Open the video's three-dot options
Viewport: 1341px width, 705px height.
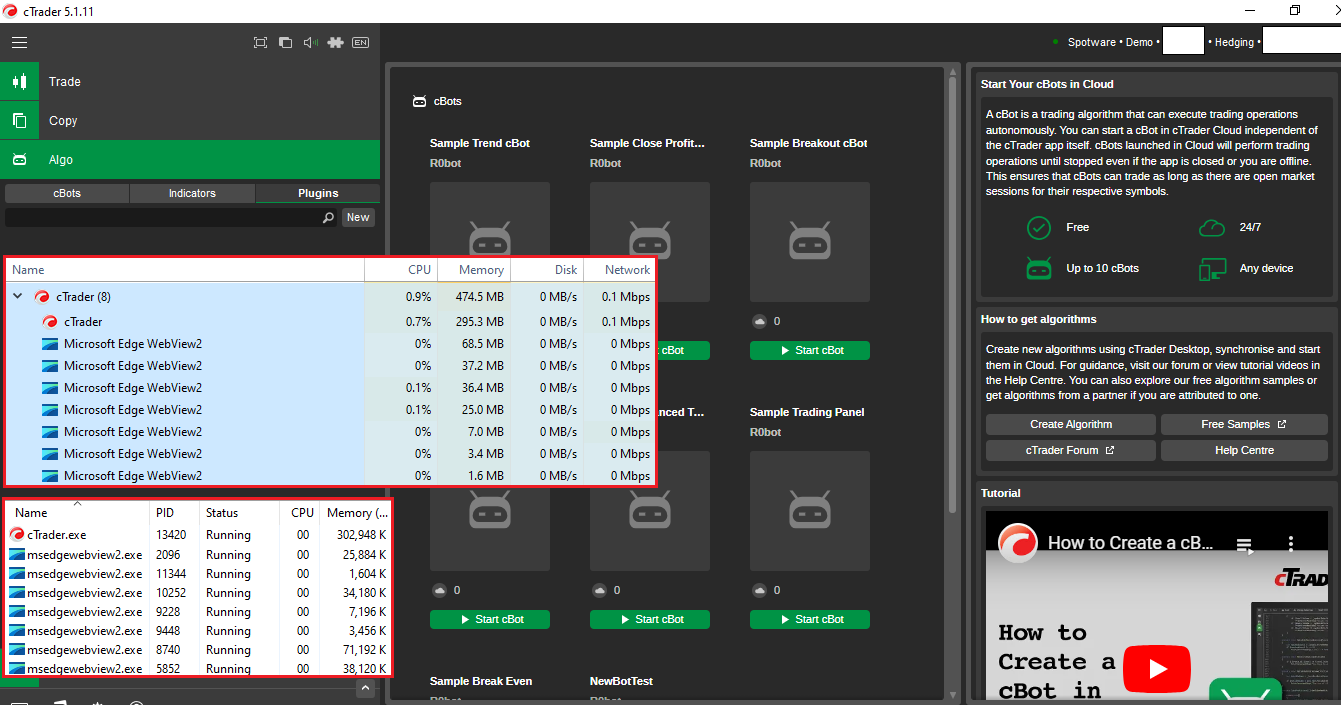click(1290, 545)
